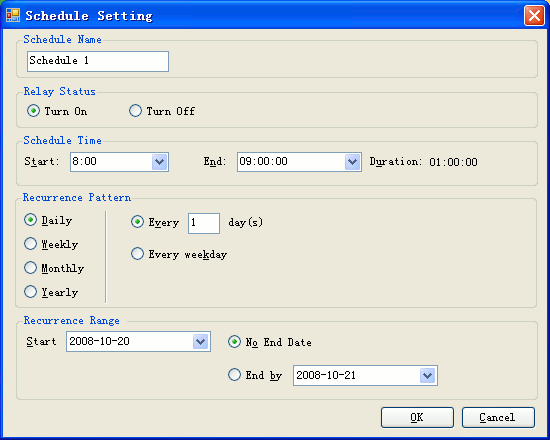Click the OK button

coord(417,418)
